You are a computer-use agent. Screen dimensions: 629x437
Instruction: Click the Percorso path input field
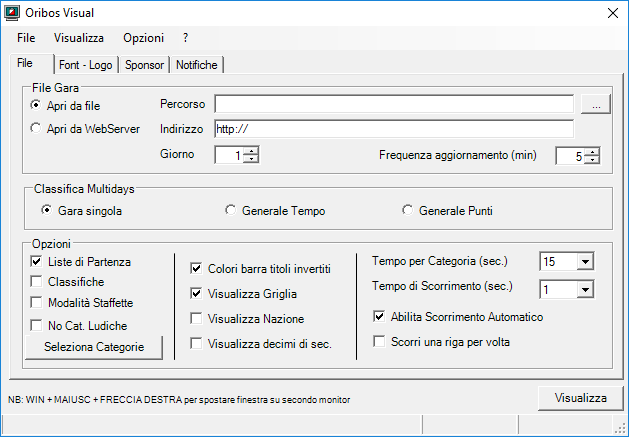click(x=394, y=104)
